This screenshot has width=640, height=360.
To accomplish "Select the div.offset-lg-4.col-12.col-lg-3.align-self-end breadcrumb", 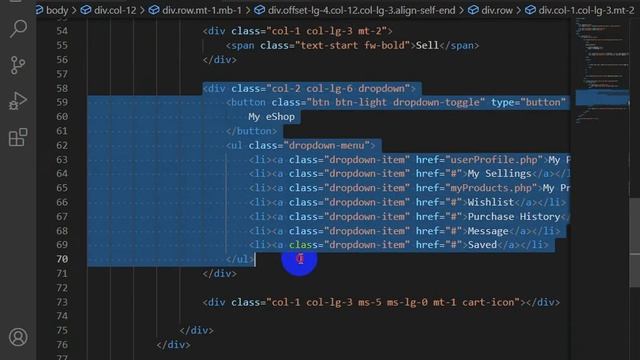I will [361, 10].
